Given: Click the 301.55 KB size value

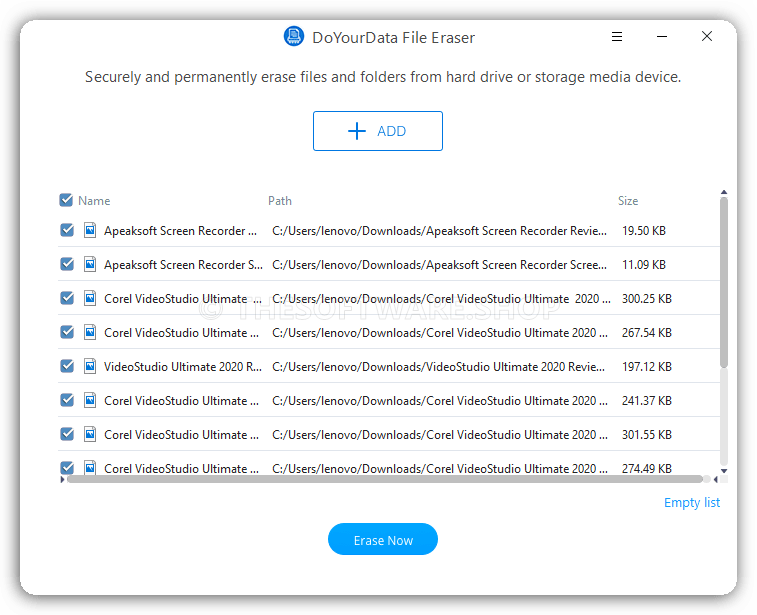Looking at the screenshot, I should 646,435.
